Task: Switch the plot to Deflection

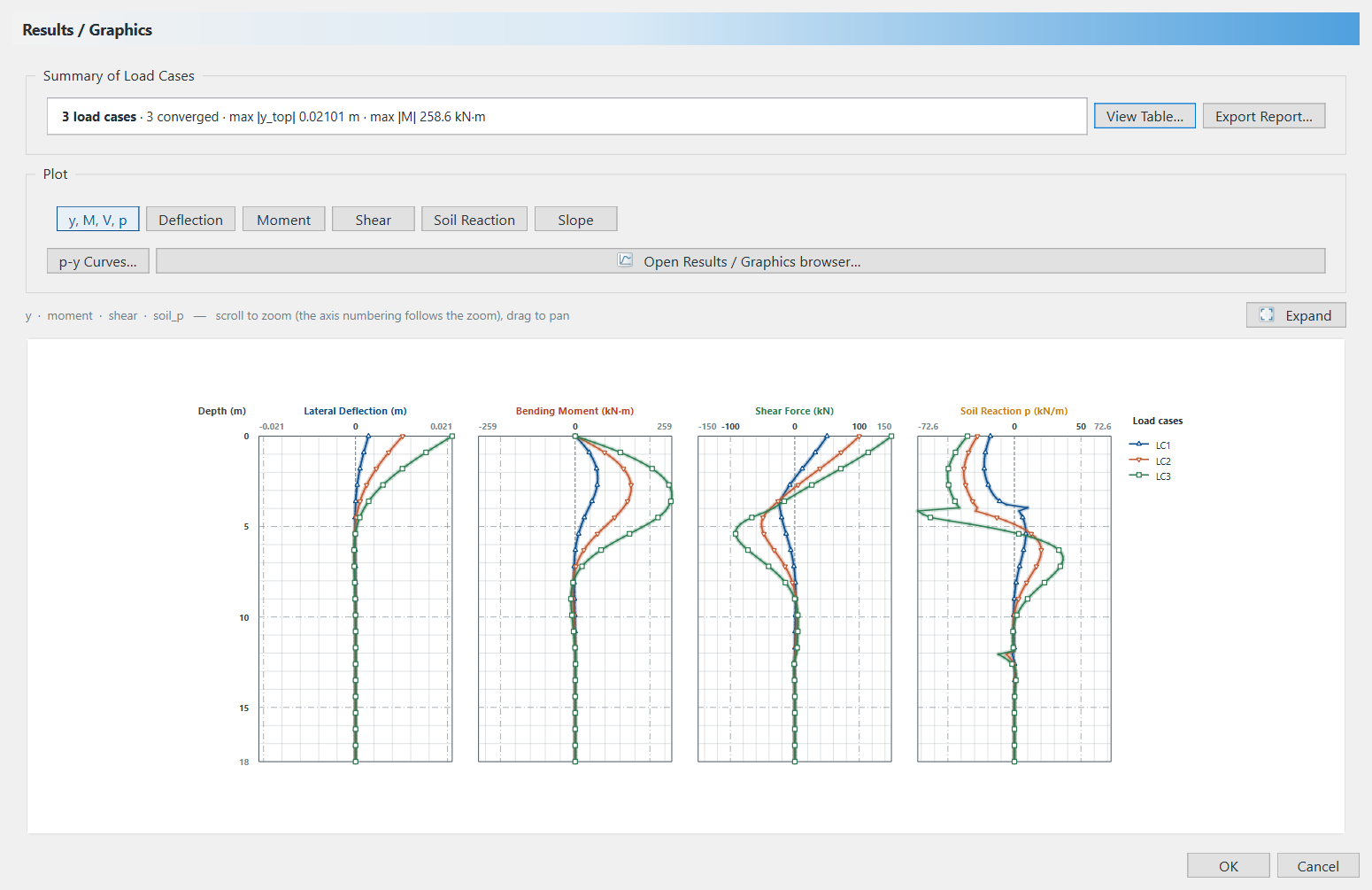Action: coord(190,220)
